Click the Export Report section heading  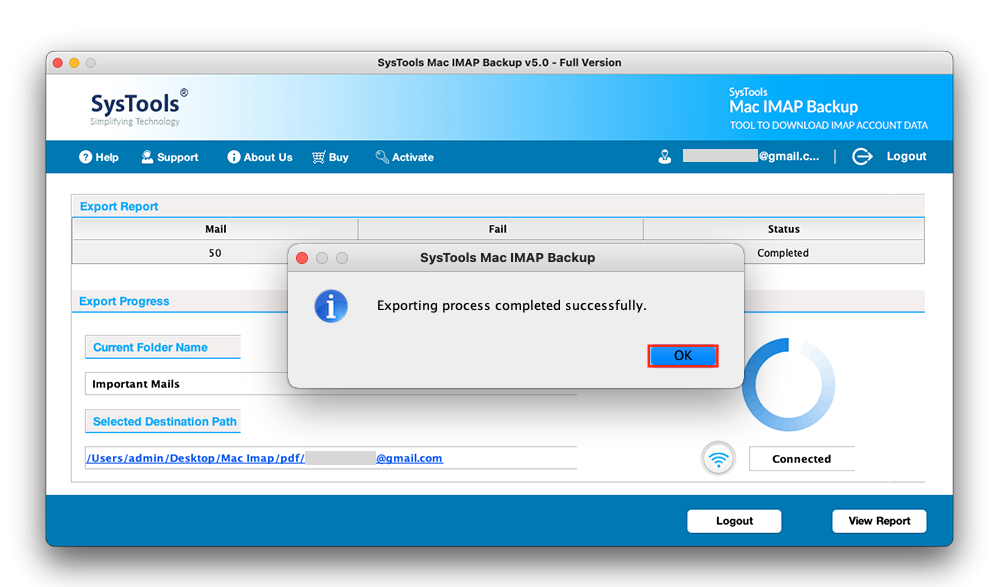119,207
